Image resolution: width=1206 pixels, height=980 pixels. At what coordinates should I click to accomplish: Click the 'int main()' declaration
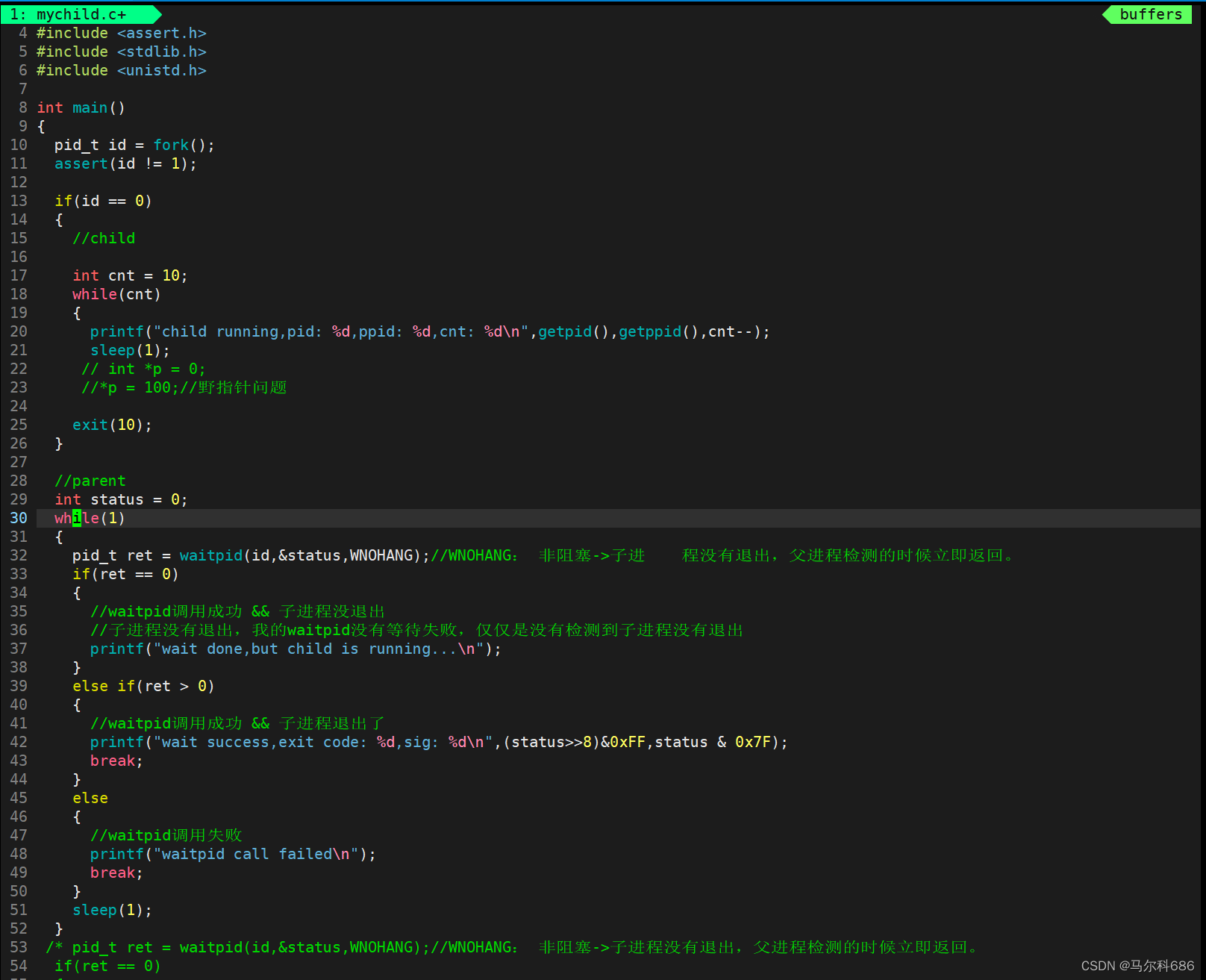pyautogui.click(x=81, y=107)
